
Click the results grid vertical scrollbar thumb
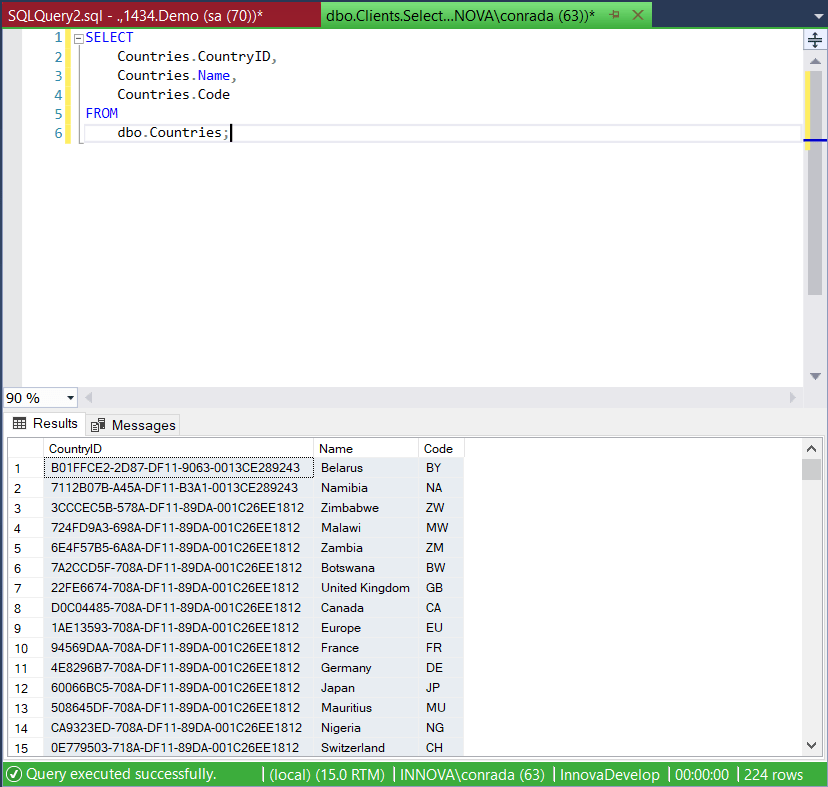click(812, 470)
